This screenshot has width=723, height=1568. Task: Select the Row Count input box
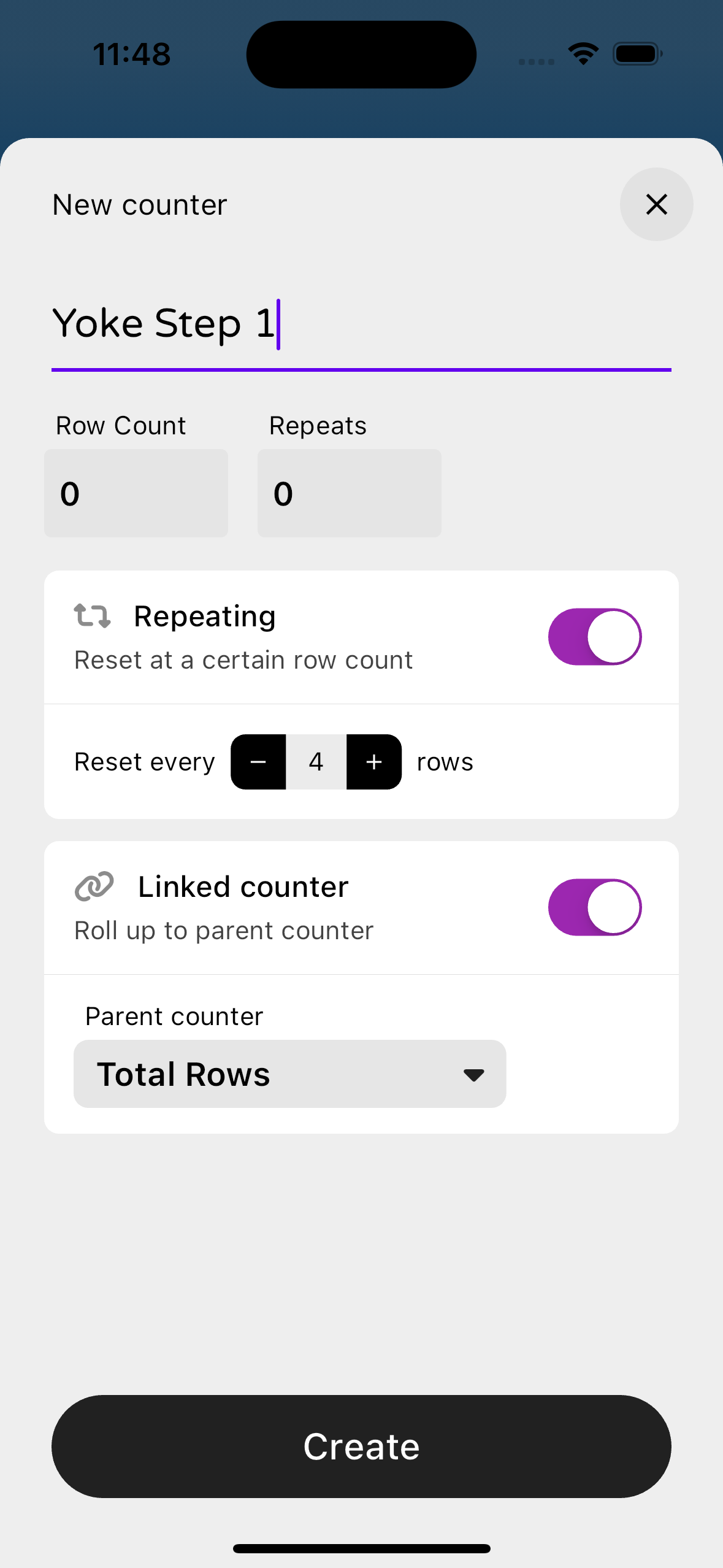136,493
